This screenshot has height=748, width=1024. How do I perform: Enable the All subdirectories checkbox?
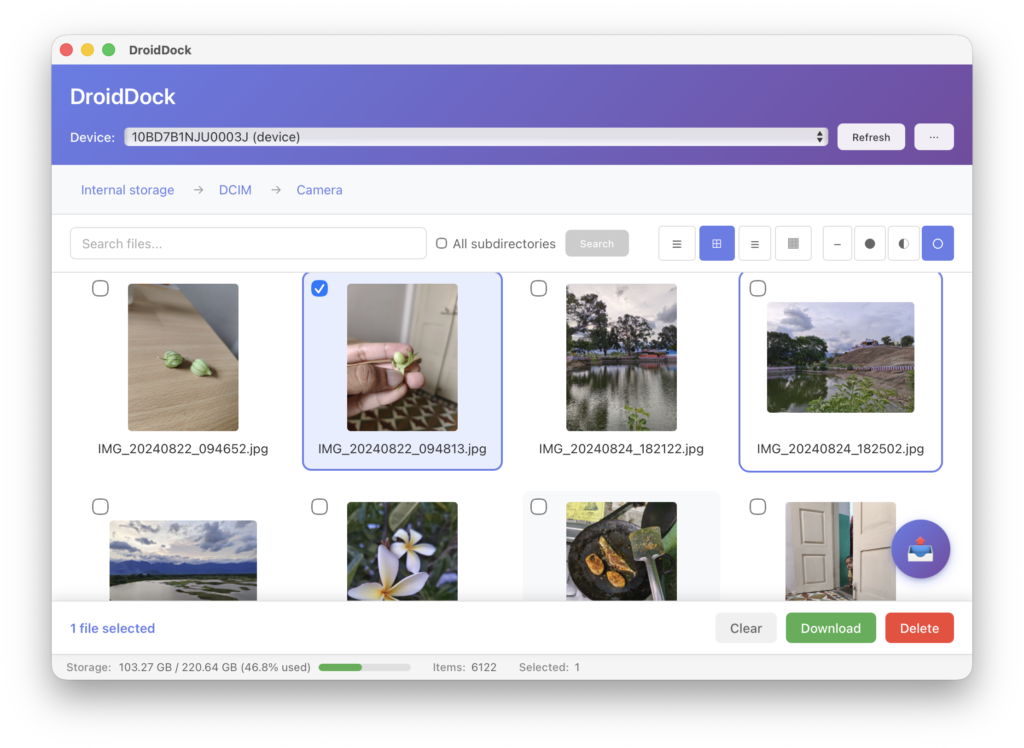(442, 243)
